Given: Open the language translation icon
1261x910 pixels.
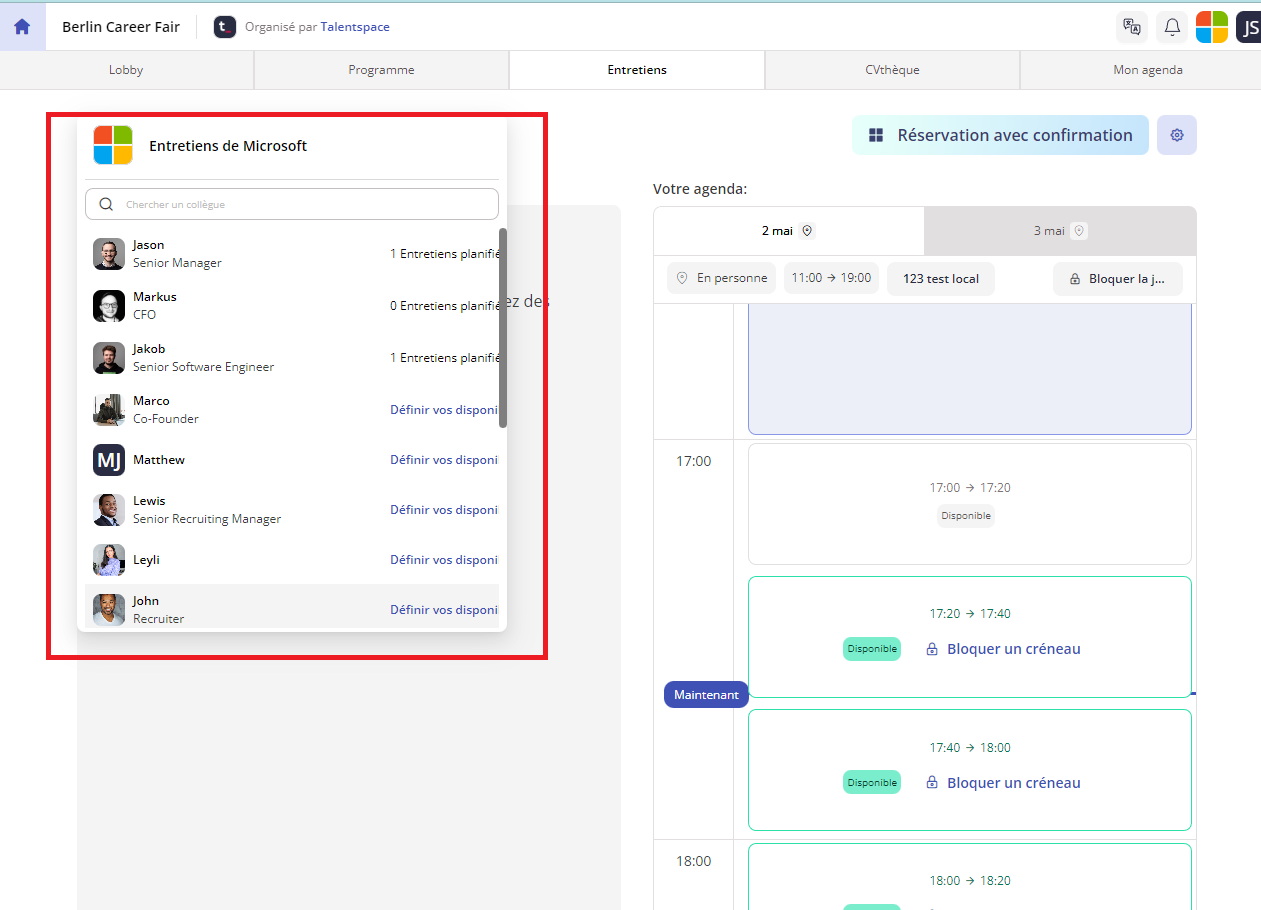Looking at the screenshot, I should 1132,27.
